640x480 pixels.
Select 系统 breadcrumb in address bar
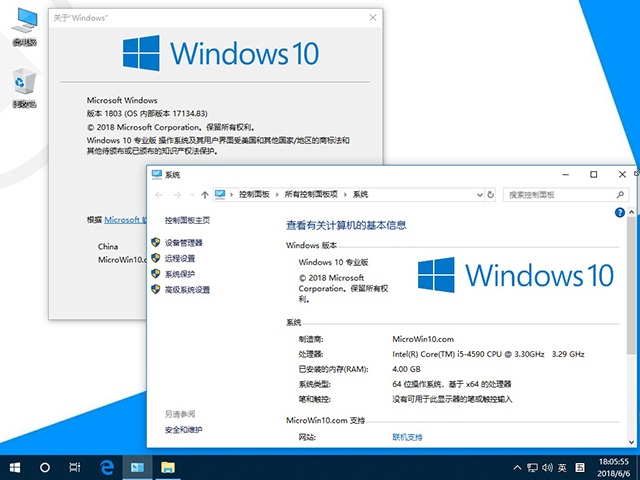pyautogui.click(x=360, y=195)
